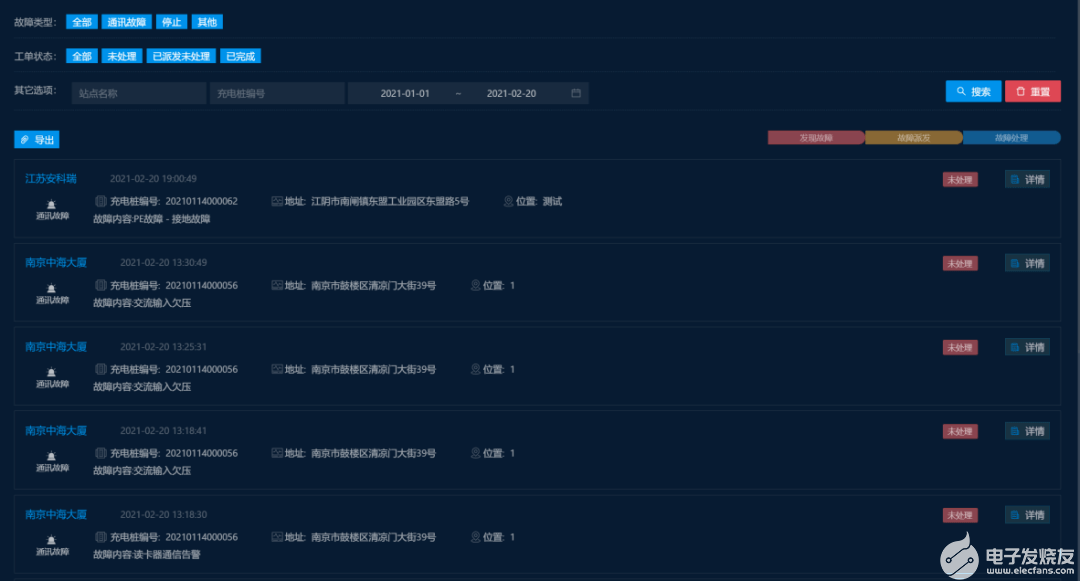Screen dimensions: 1080x581
Task: Click the orange 故障派发 progress step
Action: (x=913, y=138)
